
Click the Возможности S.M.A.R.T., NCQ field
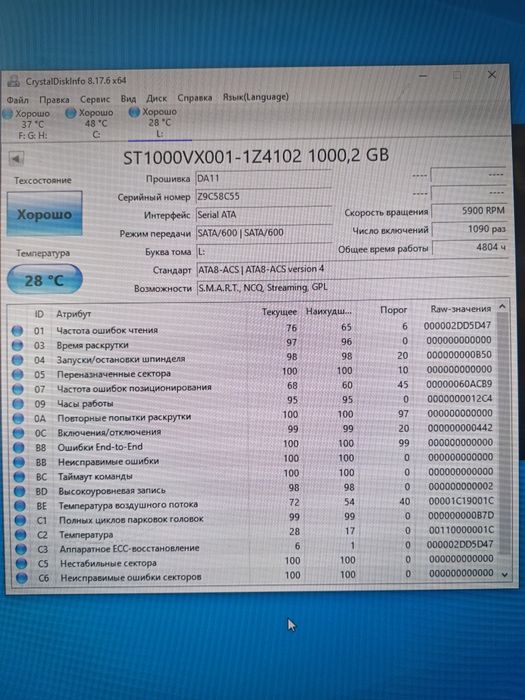(353, 288)
